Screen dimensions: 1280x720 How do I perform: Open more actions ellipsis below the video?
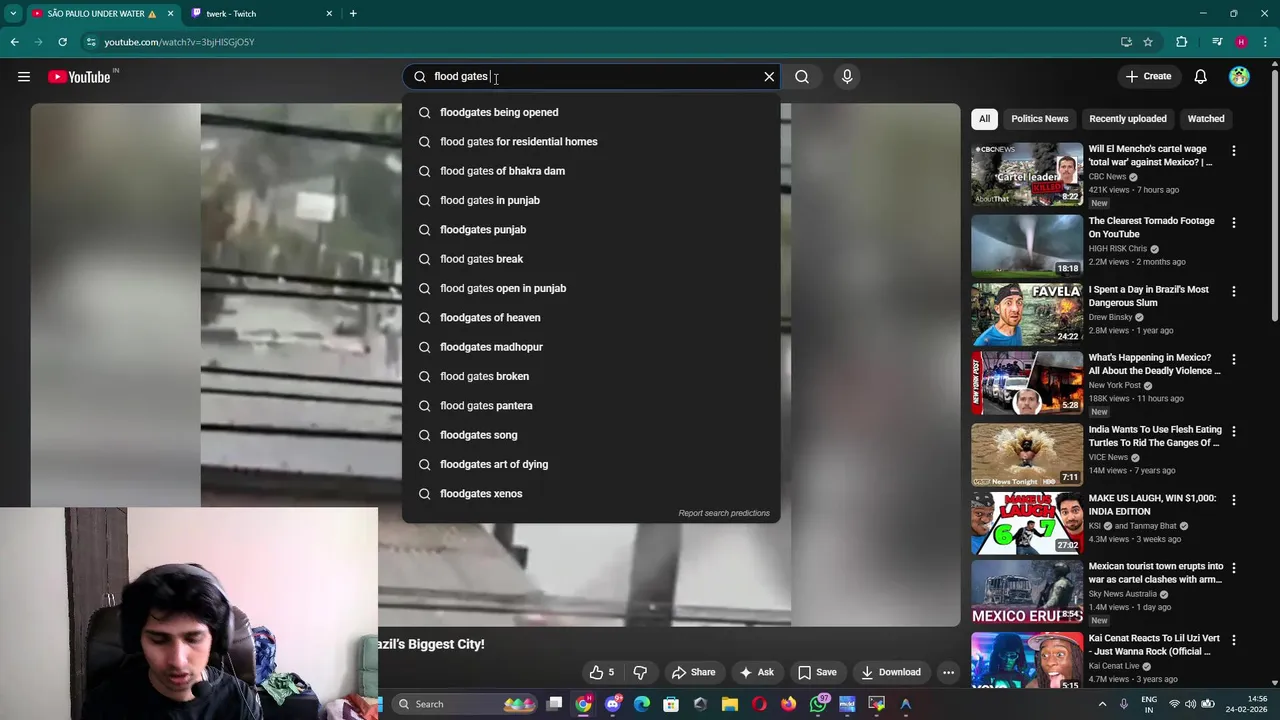[948, 672]
